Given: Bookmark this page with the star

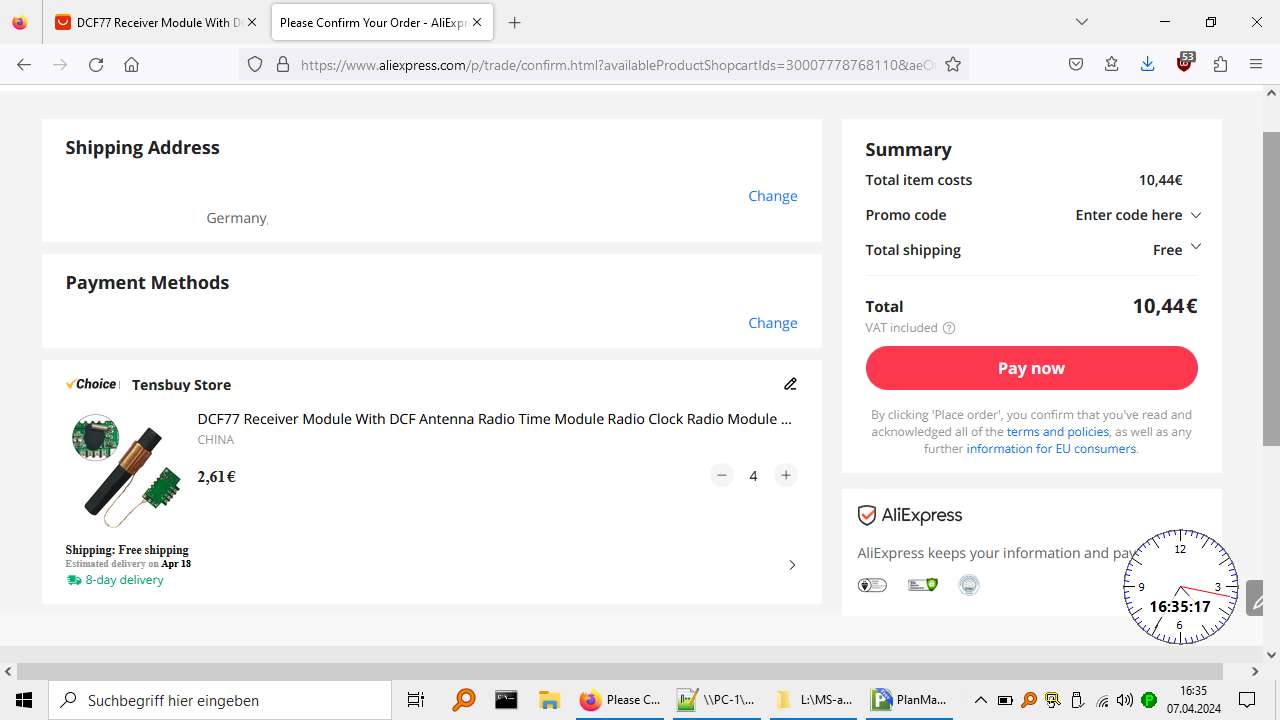Looking at the screenshot, I should click(x=953, y=64).
